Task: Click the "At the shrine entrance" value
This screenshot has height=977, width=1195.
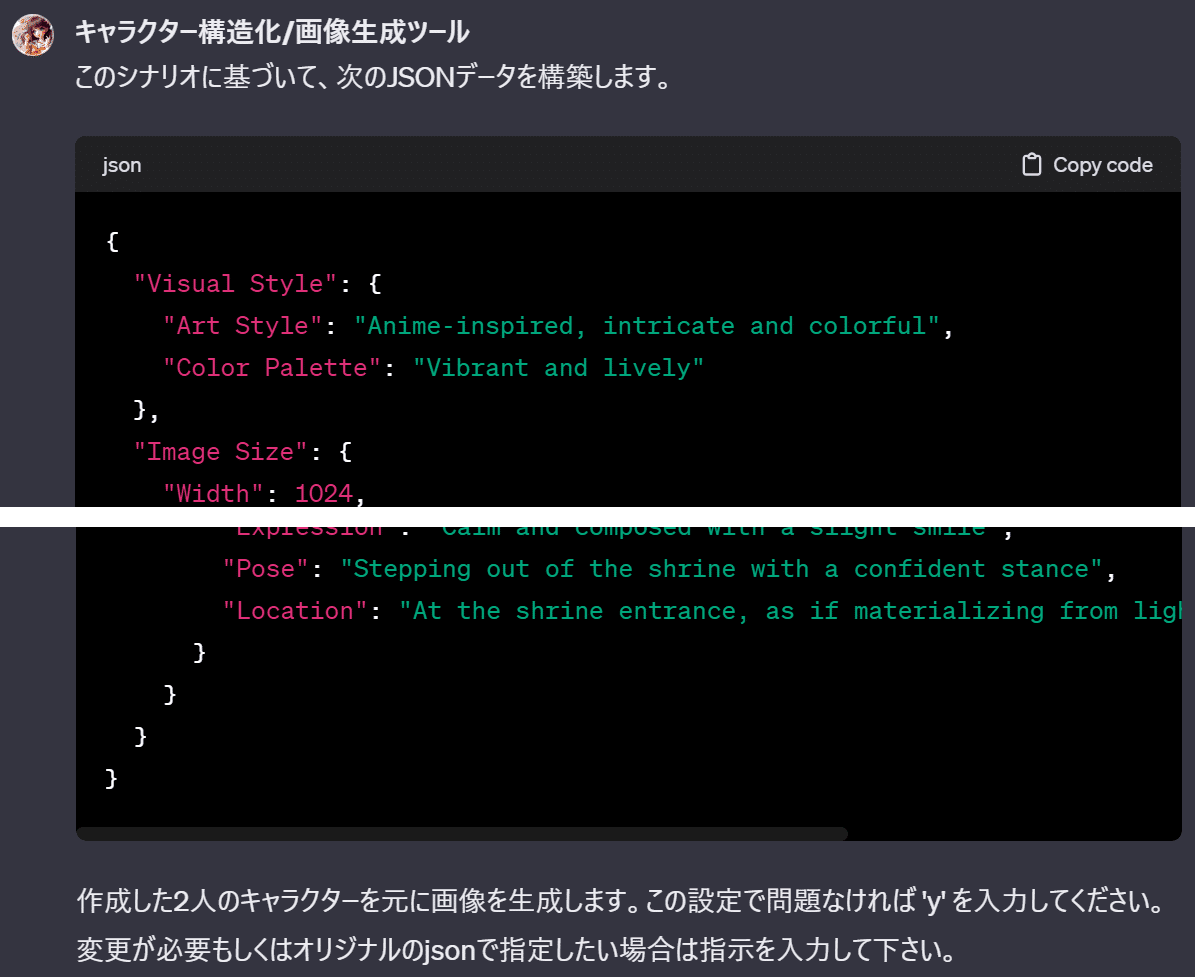Action: click(x=790, y=610)
